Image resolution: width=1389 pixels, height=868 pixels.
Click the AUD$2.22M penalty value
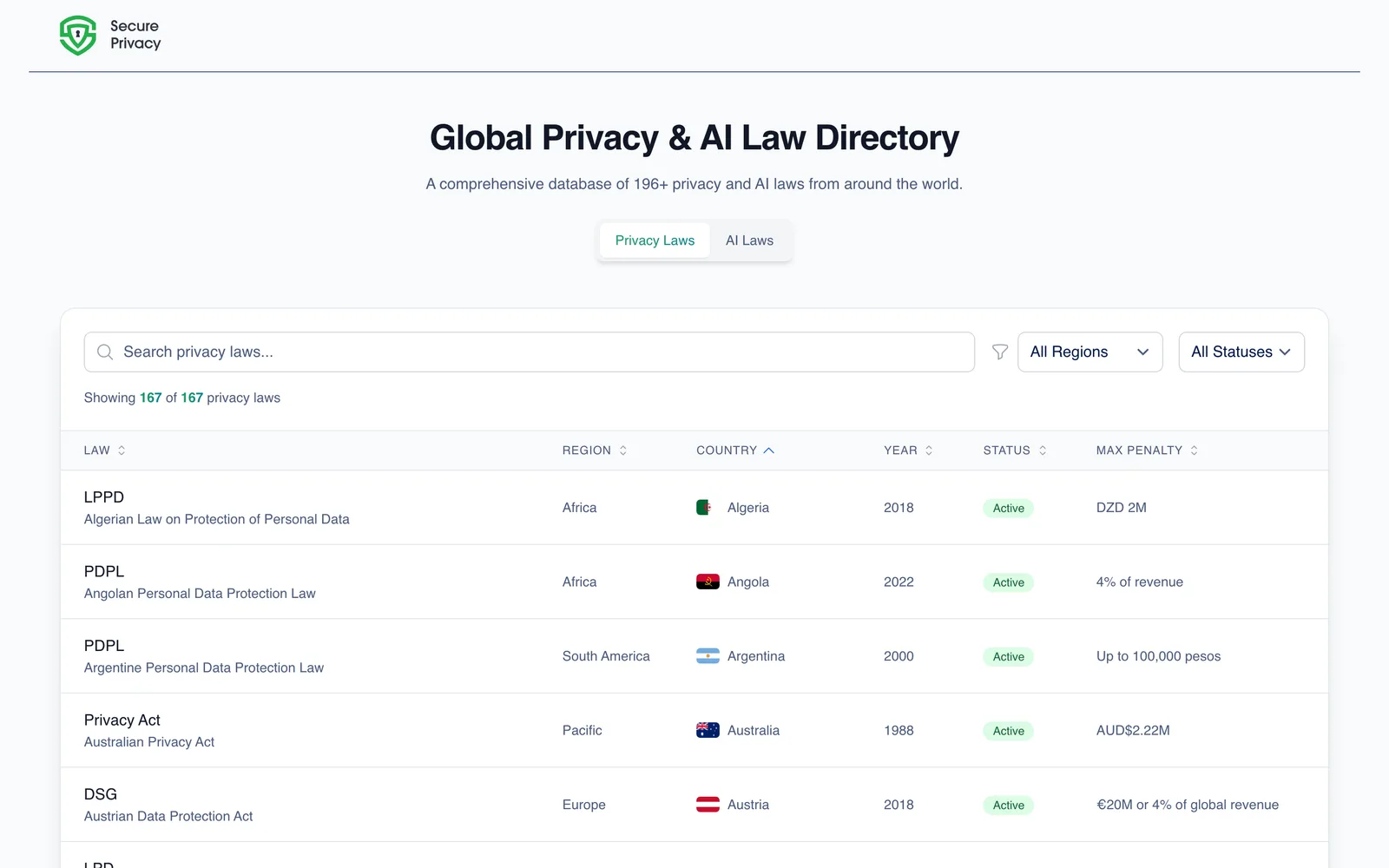point(1133,730)
